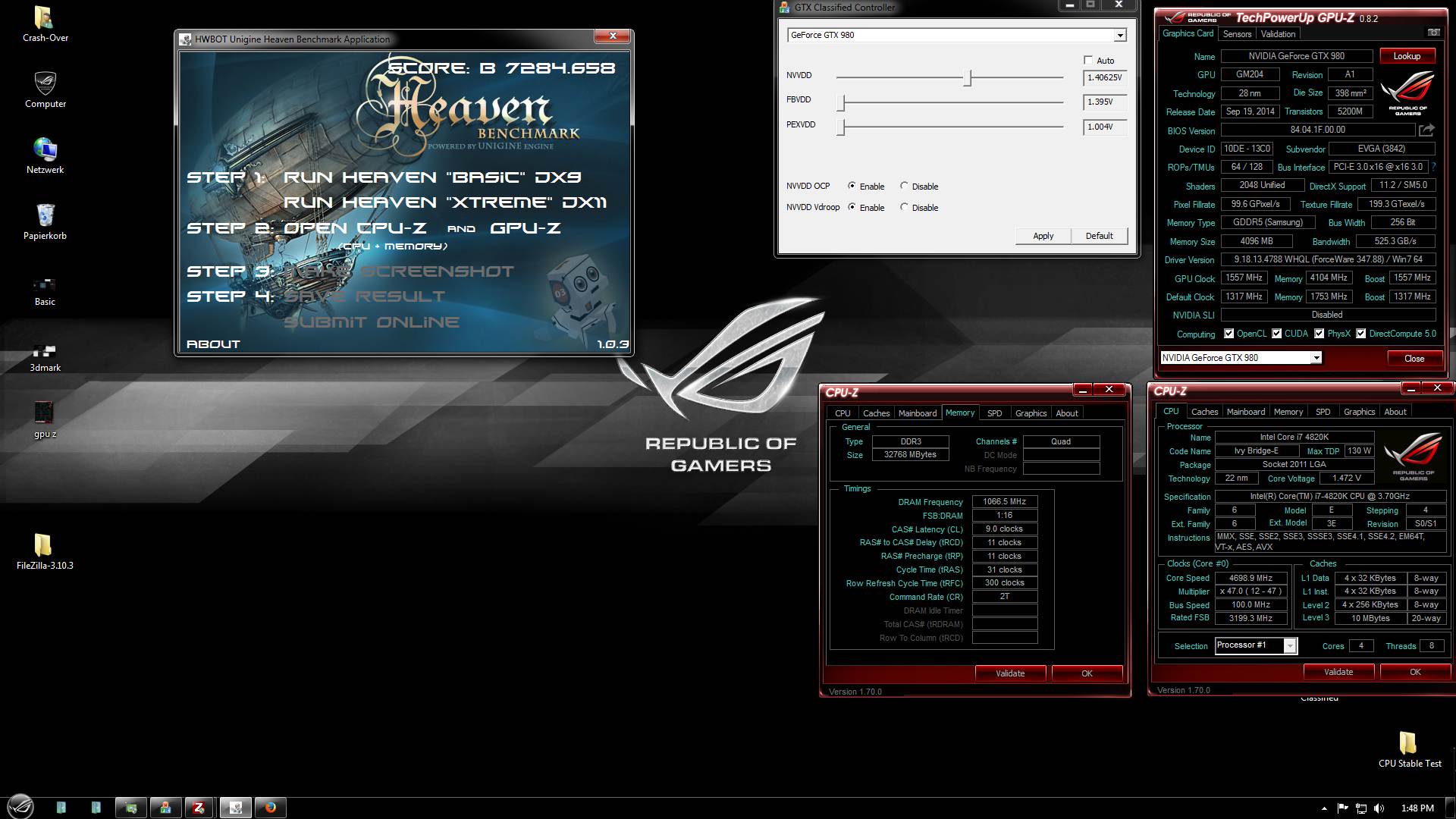Click the BIOS export arrow icon in GPU-Z
1456x819 pixels.
point(1427,130)
